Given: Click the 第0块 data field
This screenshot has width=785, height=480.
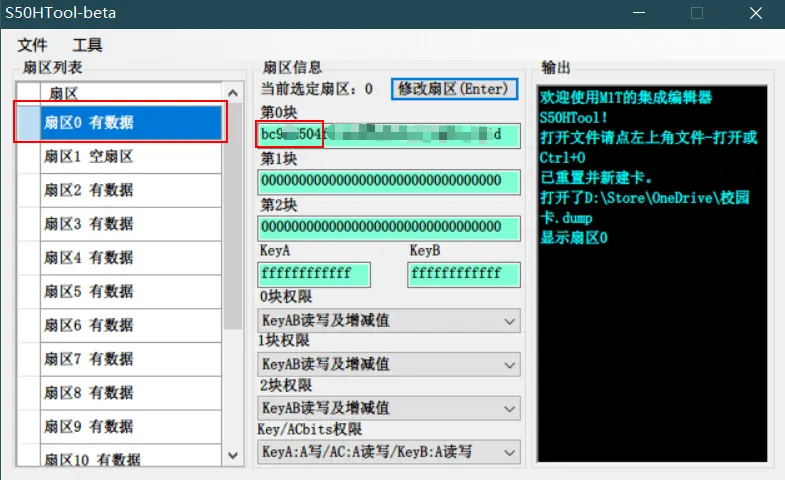Looking at the screenshot, I should click(389, 134).
